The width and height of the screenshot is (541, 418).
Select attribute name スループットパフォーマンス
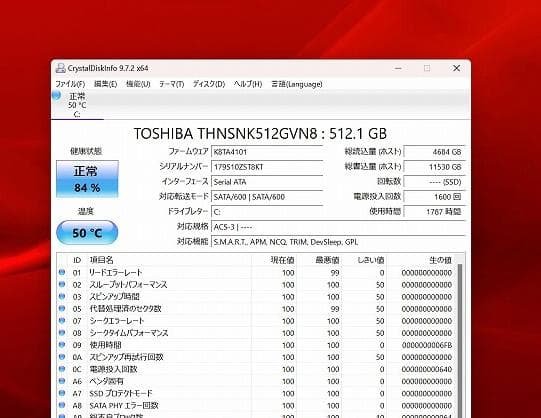pyautogui.click(x=128, y=285)
